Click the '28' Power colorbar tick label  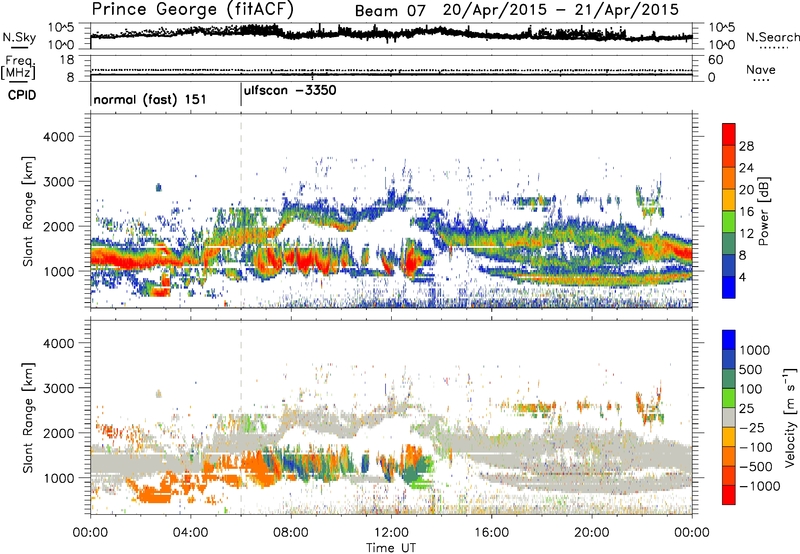click(x=746, y=146)
